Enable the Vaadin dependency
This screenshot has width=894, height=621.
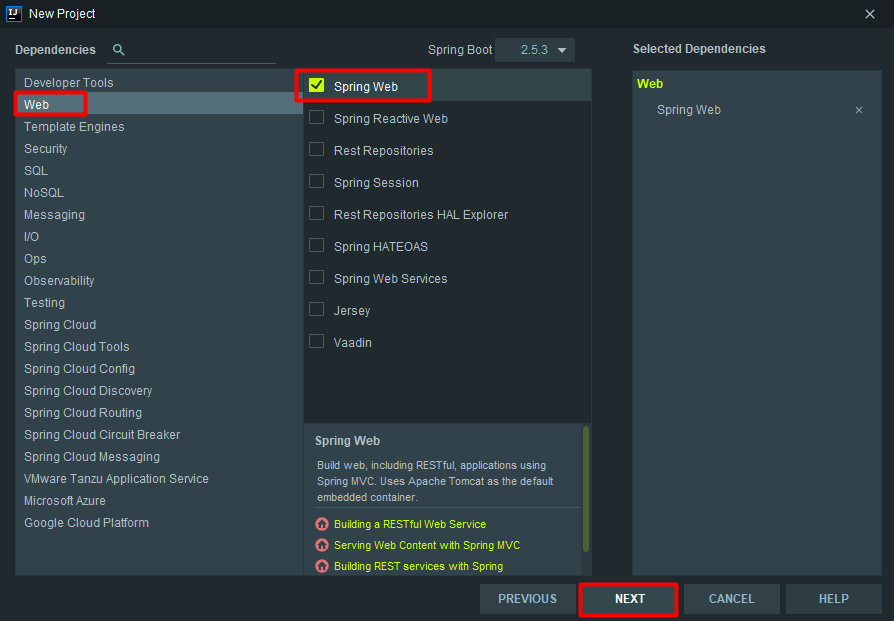click(316, 341)
